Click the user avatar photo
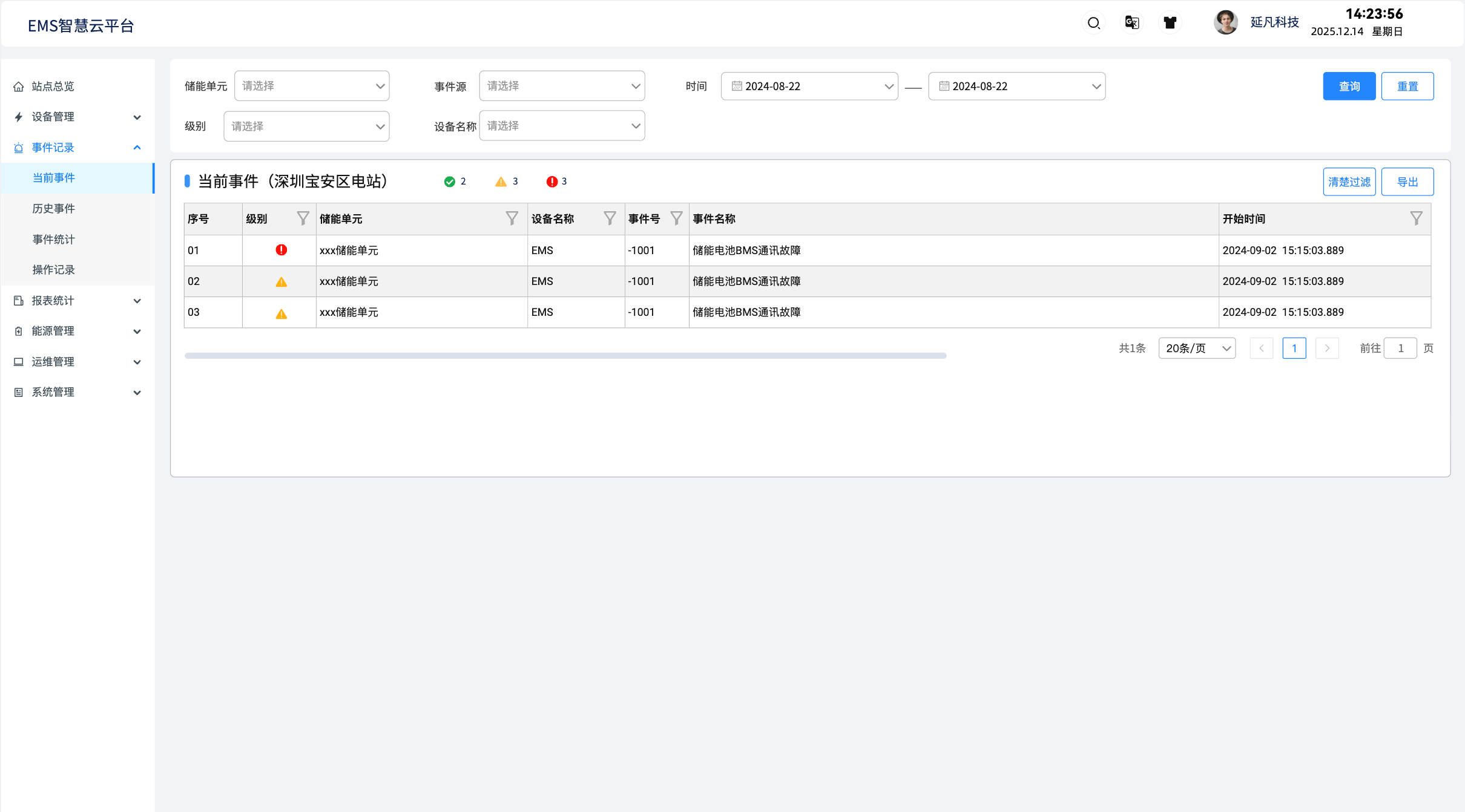The image size is (1465, 812). 1226,23
